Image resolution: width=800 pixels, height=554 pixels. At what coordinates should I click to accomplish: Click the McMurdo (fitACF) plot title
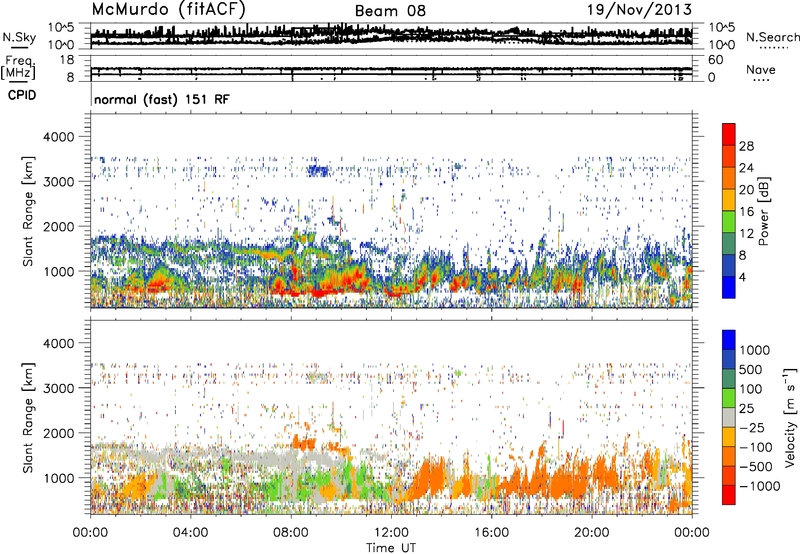(168, 9)
